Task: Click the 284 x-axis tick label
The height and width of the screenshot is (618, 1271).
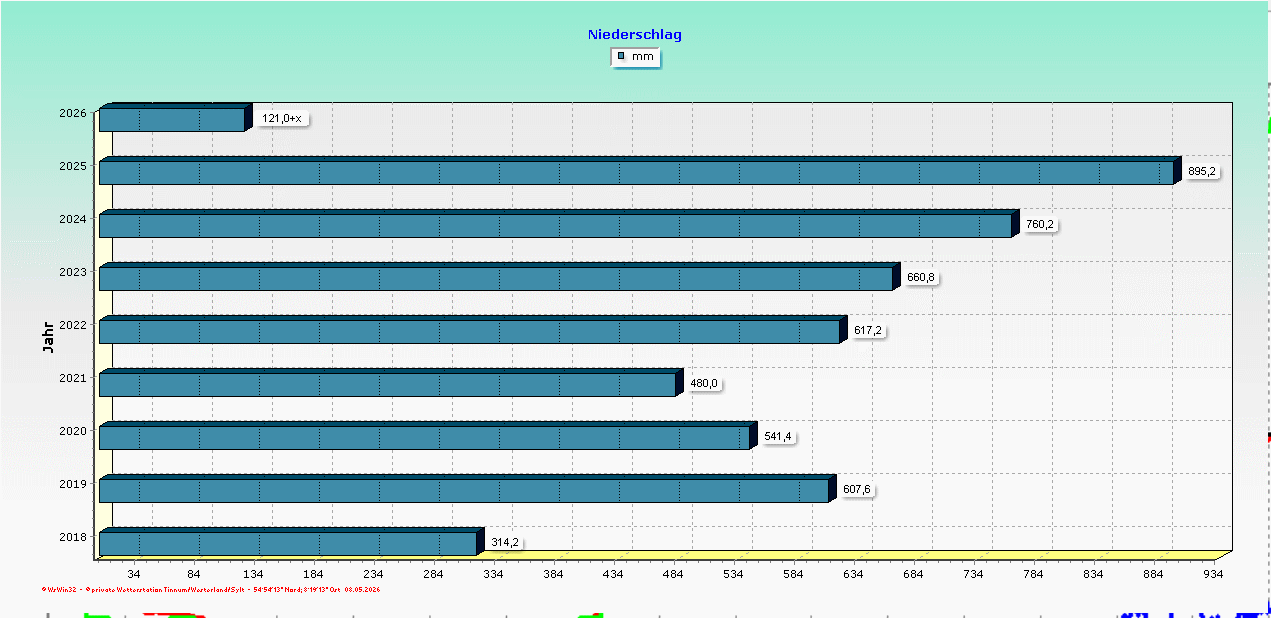Action: click(x=433, y=574)
